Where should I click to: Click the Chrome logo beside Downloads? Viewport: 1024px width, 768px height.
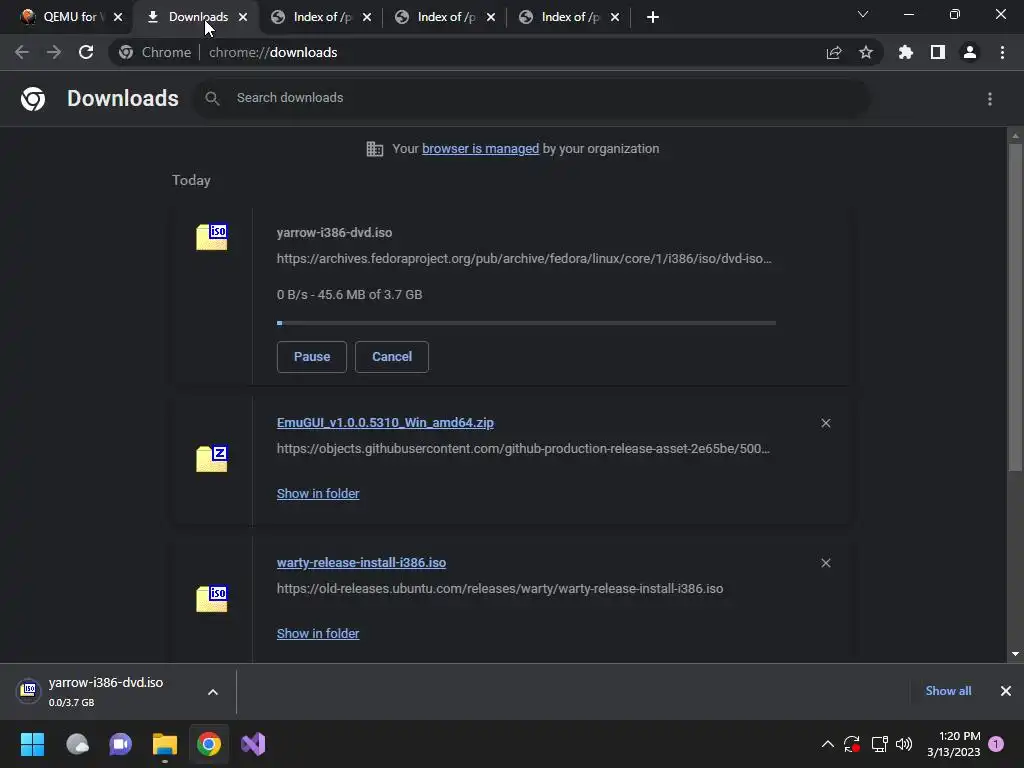(x=33, y=99)
